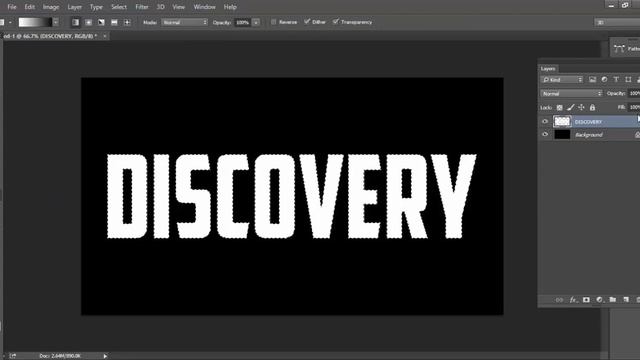Lock all padlock icon in Layers
This screenshot has width=640, height=360.
[x=592, y=107]
